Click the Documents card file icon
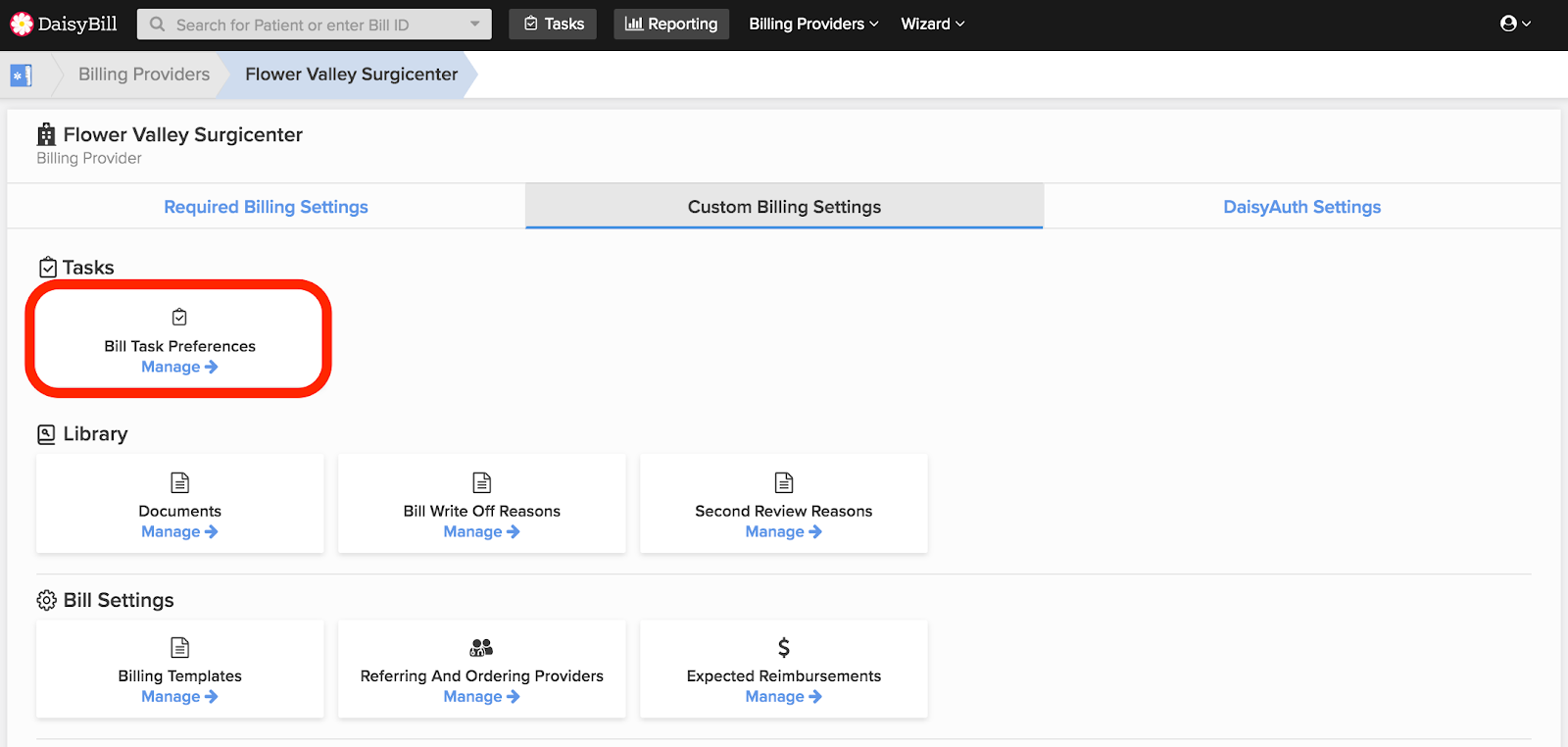The image size is (1568, 747). 179,482
